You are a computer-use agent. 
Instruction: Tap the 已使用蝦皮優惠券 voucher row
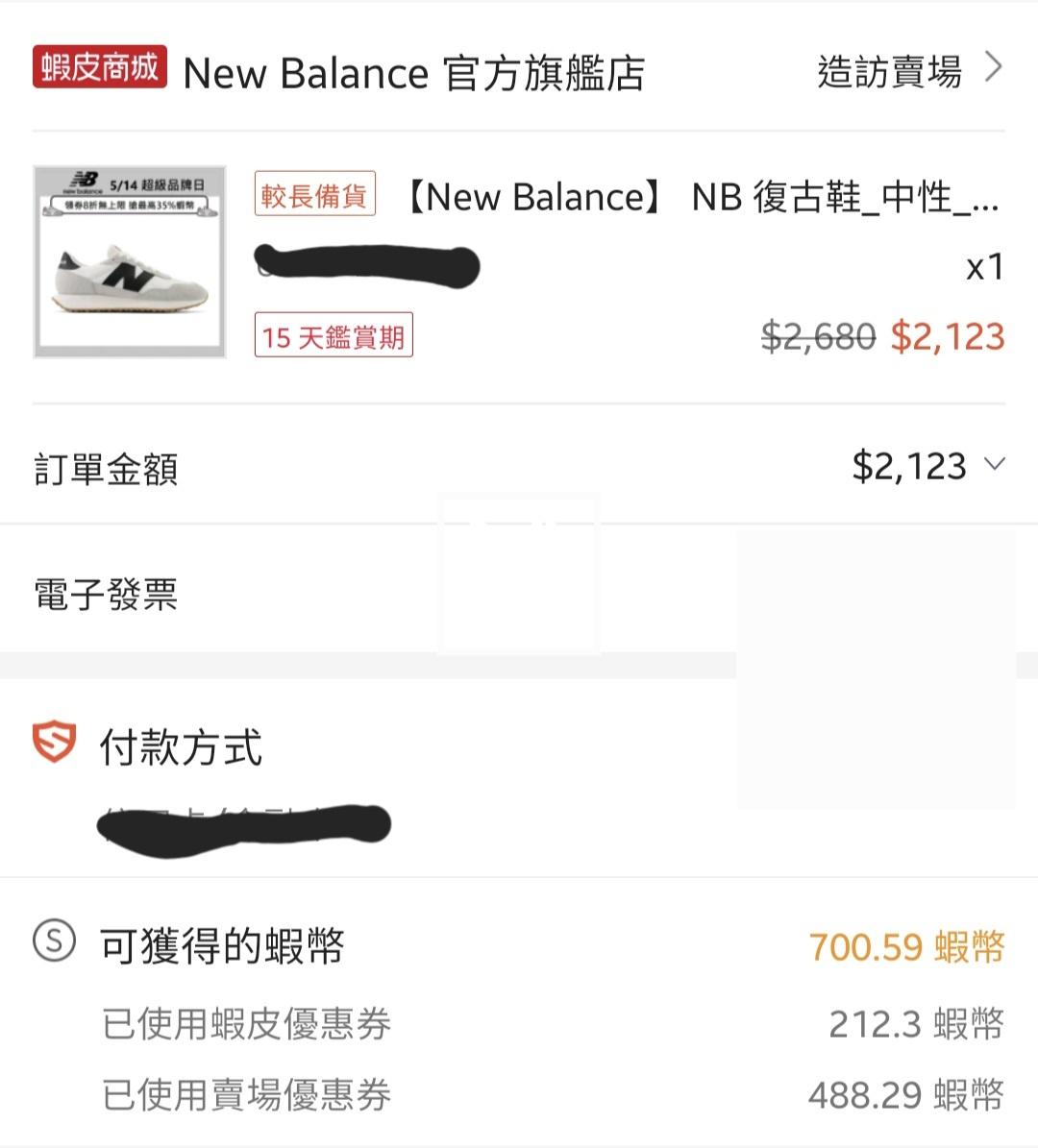tap(246, 1024)
